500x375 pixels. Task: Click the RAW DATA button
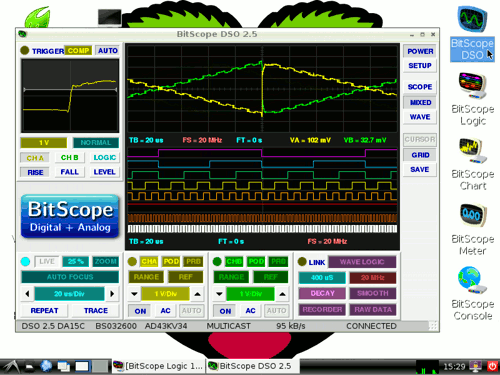pos(373,309)
